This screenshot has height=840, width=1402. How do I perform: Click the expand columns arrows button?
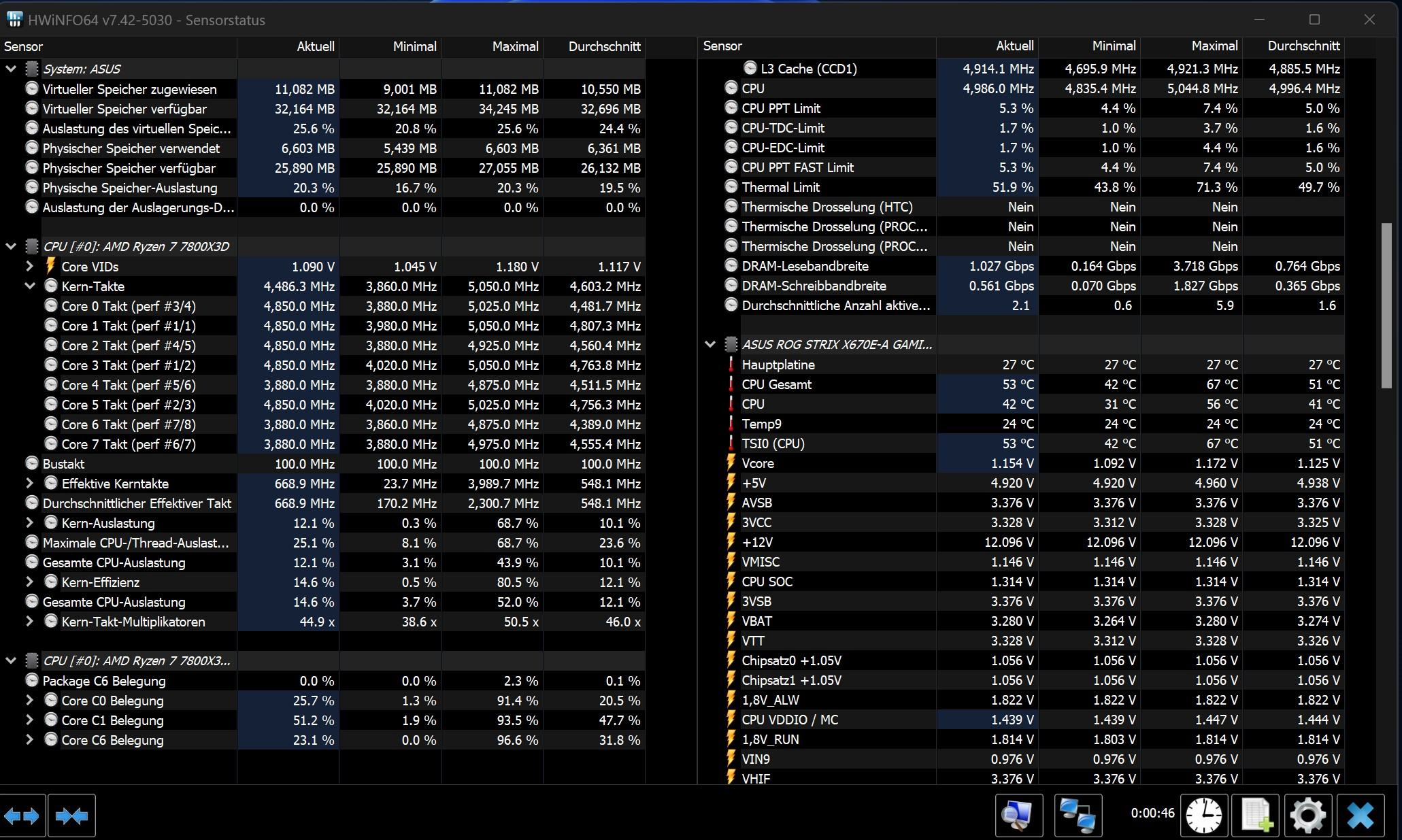coord(22,816)
